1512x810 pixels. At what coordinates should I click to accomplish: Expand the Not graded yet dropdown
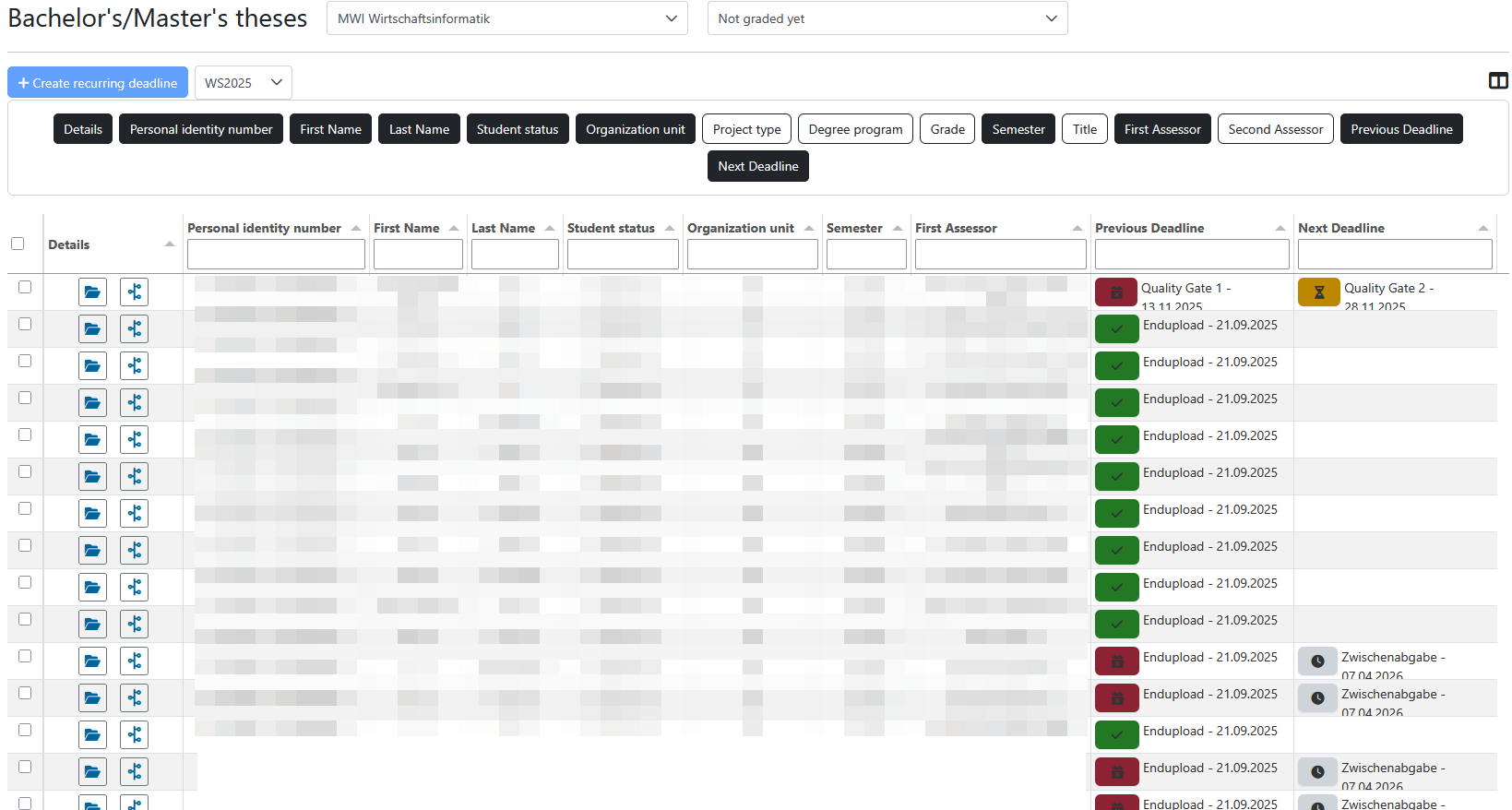click(x=887, y=18)
